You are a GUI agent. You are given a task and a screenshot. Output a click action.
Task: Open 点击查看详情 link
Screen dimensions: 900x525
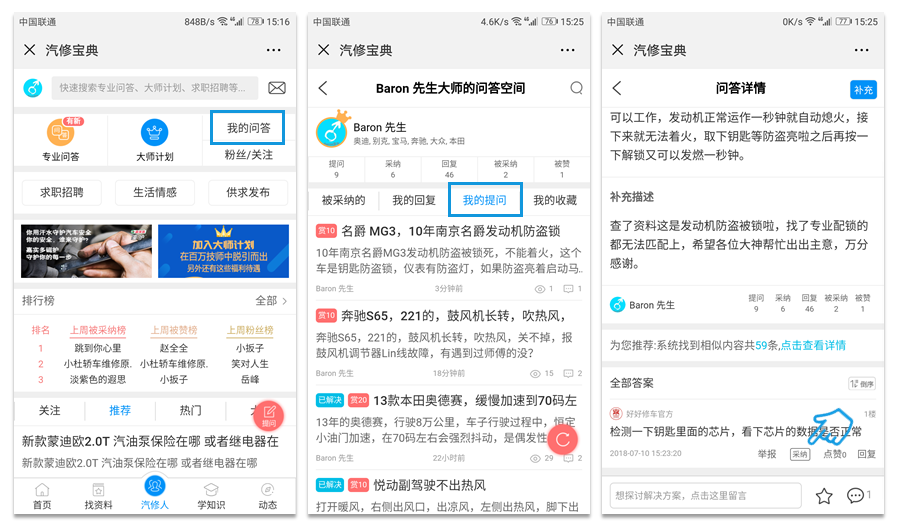[x=813, y=345]
